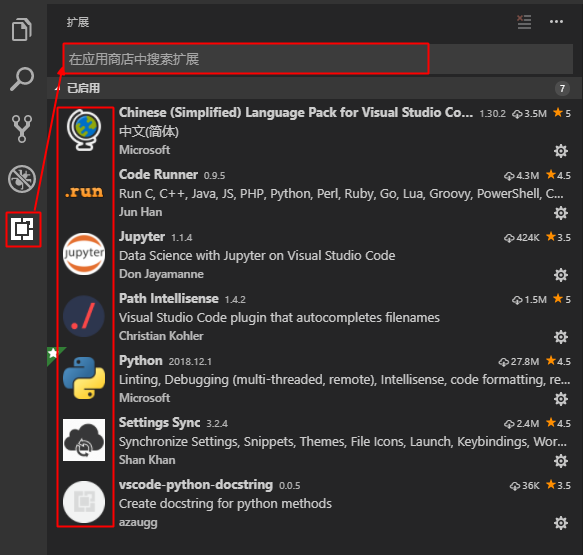Screen dimensions: 583x555
Task: Click the Jupyter extension logo
Action: 84,254
